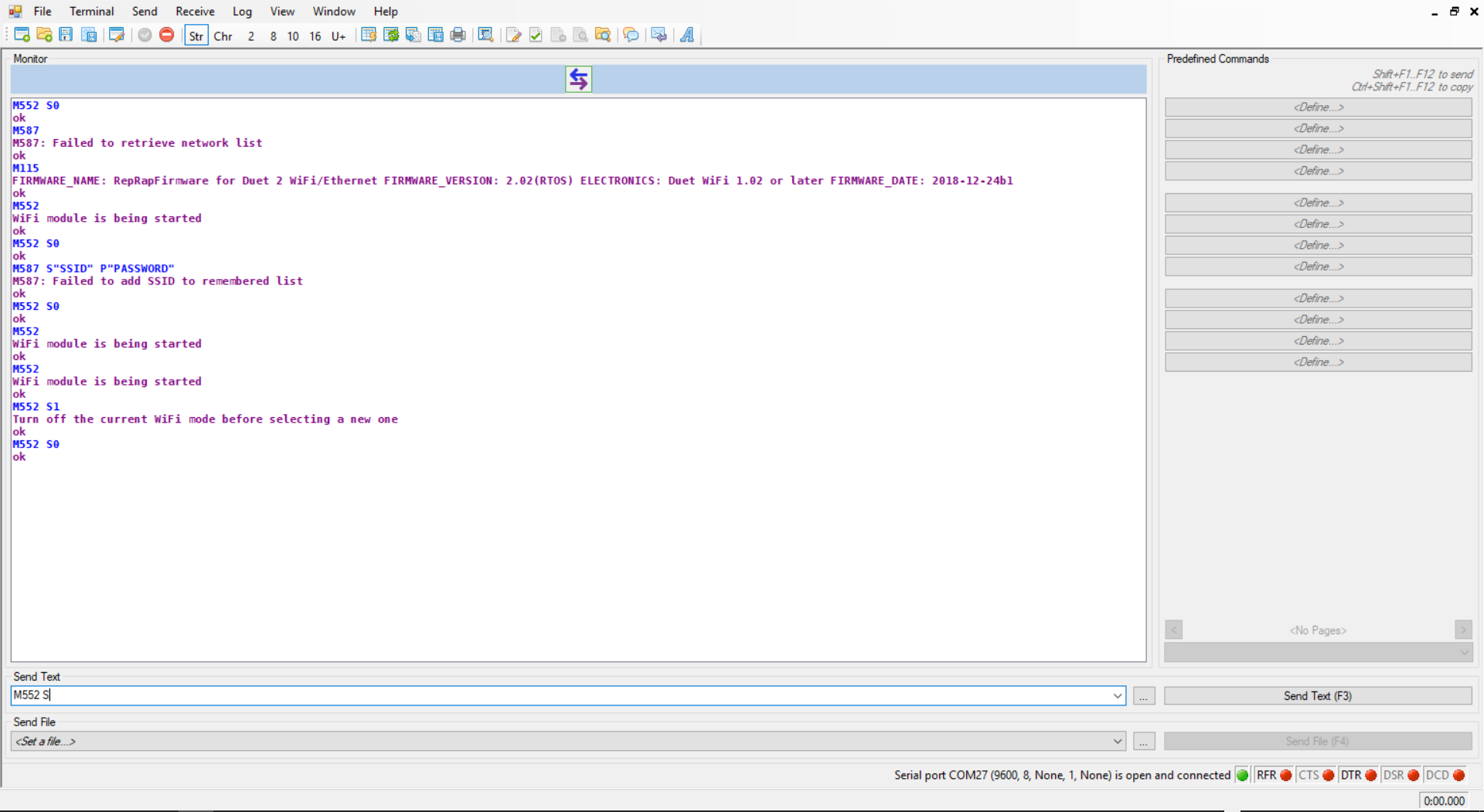
Task: Expand the Send Text history dropdown
Action: pyautogui.click(x=1117, y=695)
